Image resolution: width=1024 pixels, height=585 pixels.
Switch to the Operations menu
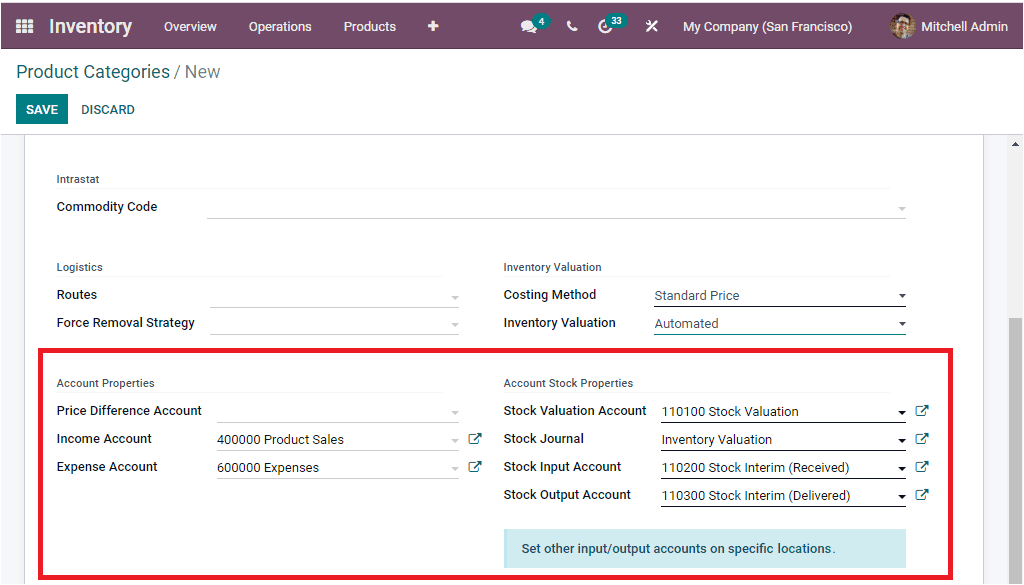point(280,27)
